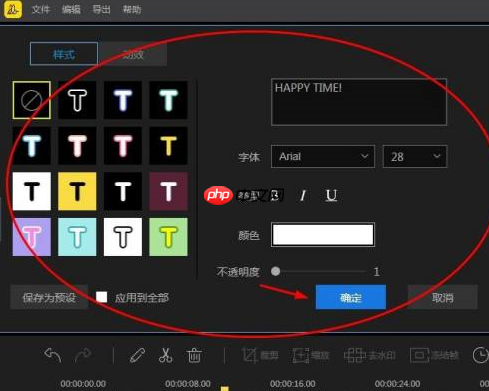Switch to the 动效 tab

(x=133, y=54)
